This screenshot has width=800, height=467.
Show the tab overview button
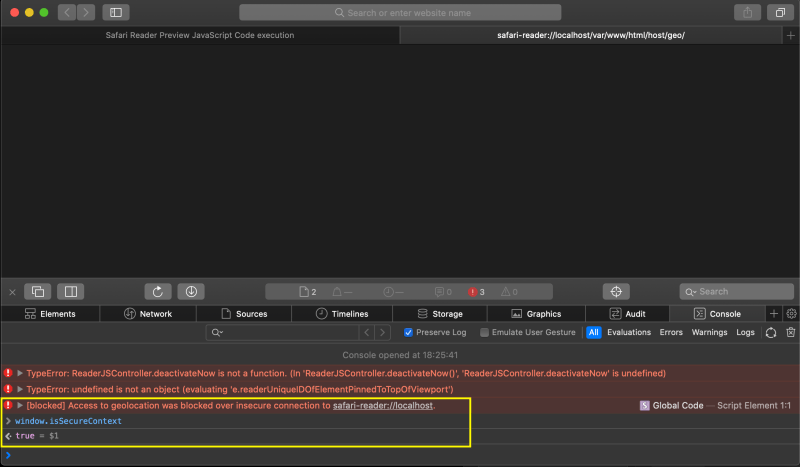780,12
